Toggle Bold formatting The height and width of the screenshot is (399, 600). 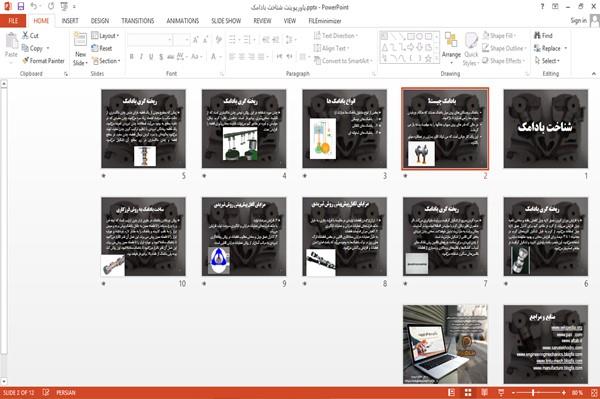[132, 57]
